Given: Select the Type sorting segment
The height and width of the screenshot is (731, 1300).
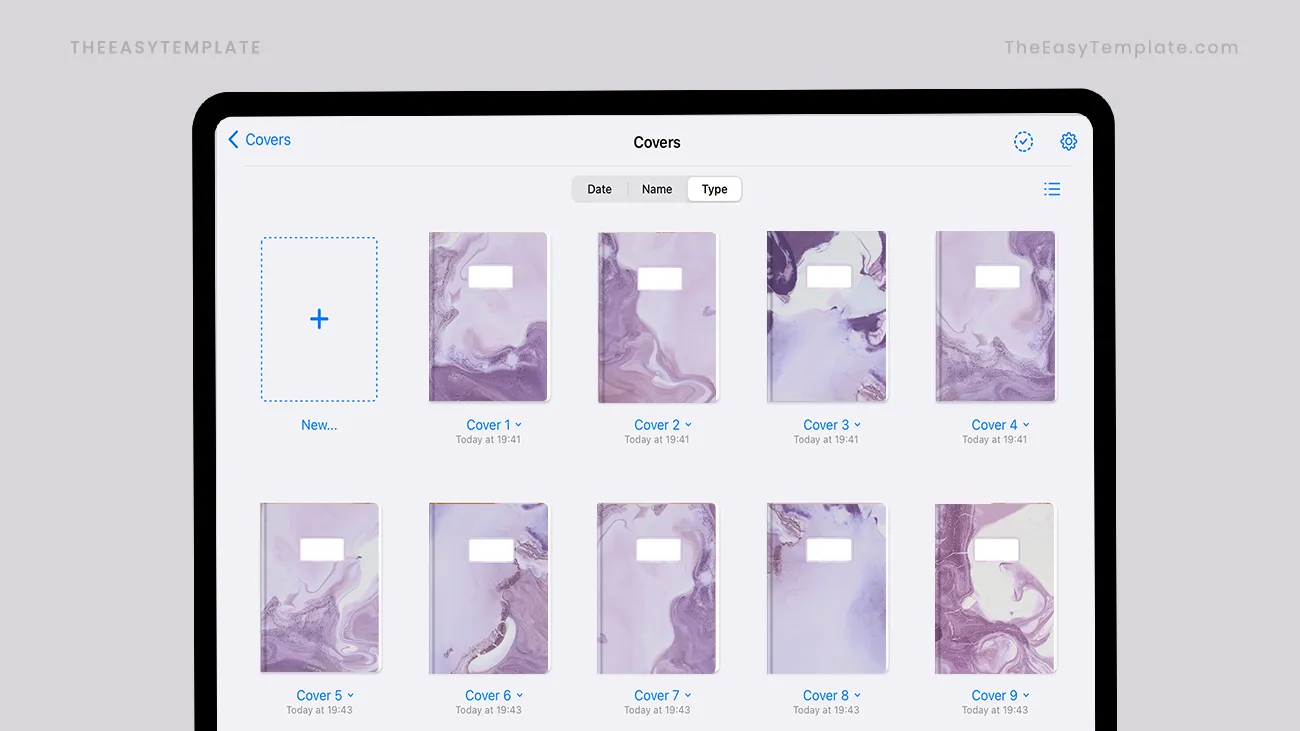Looking at the screenshot, I should (x=714, y=189).
